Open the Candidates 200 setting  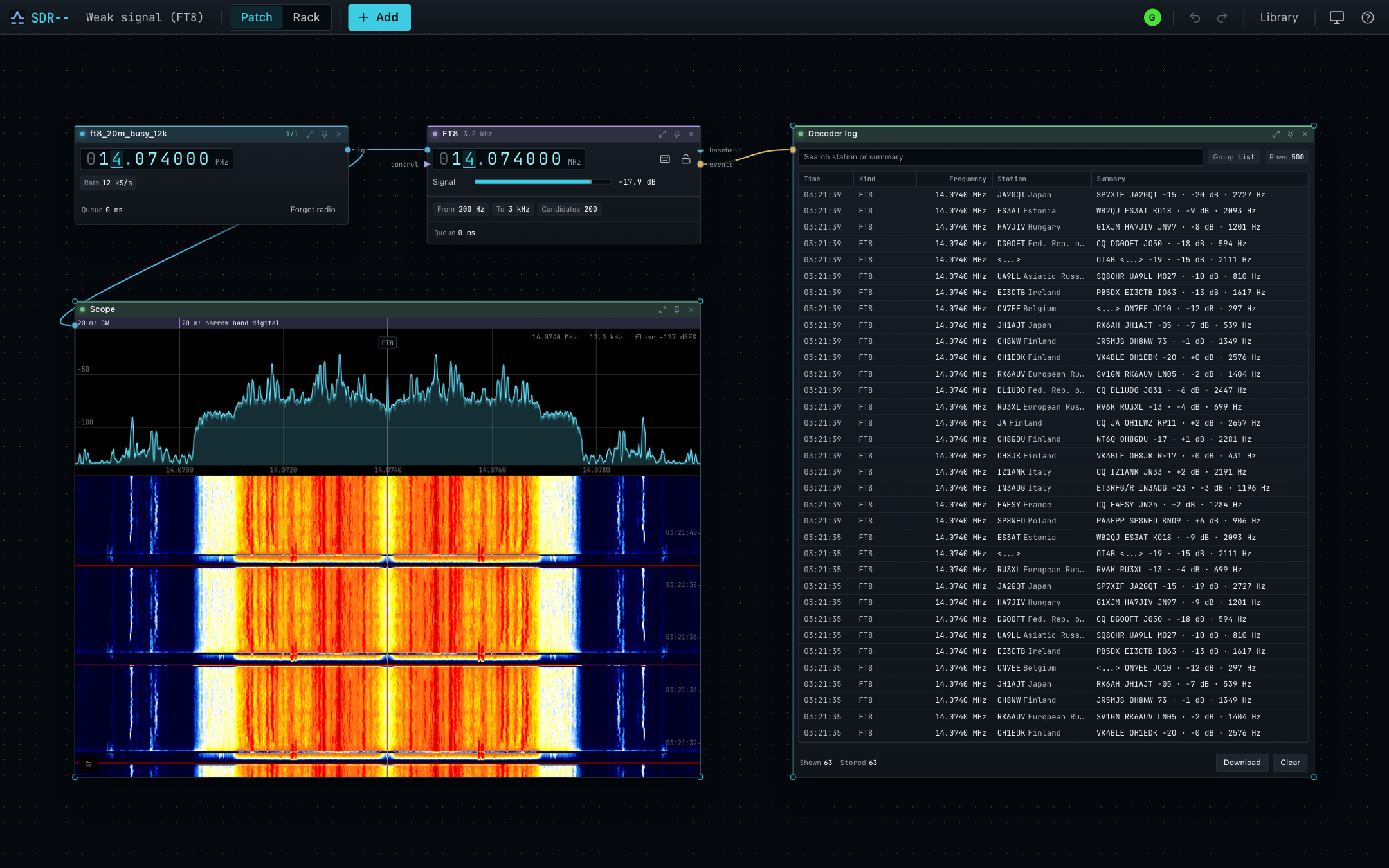coord(569,209)
